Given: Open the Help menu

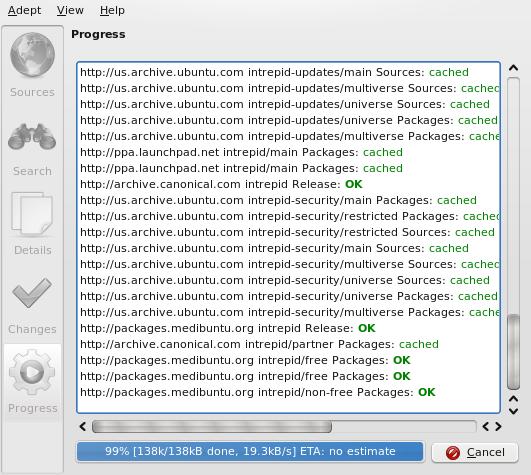Looking at the screenshot, I should 112,10.
